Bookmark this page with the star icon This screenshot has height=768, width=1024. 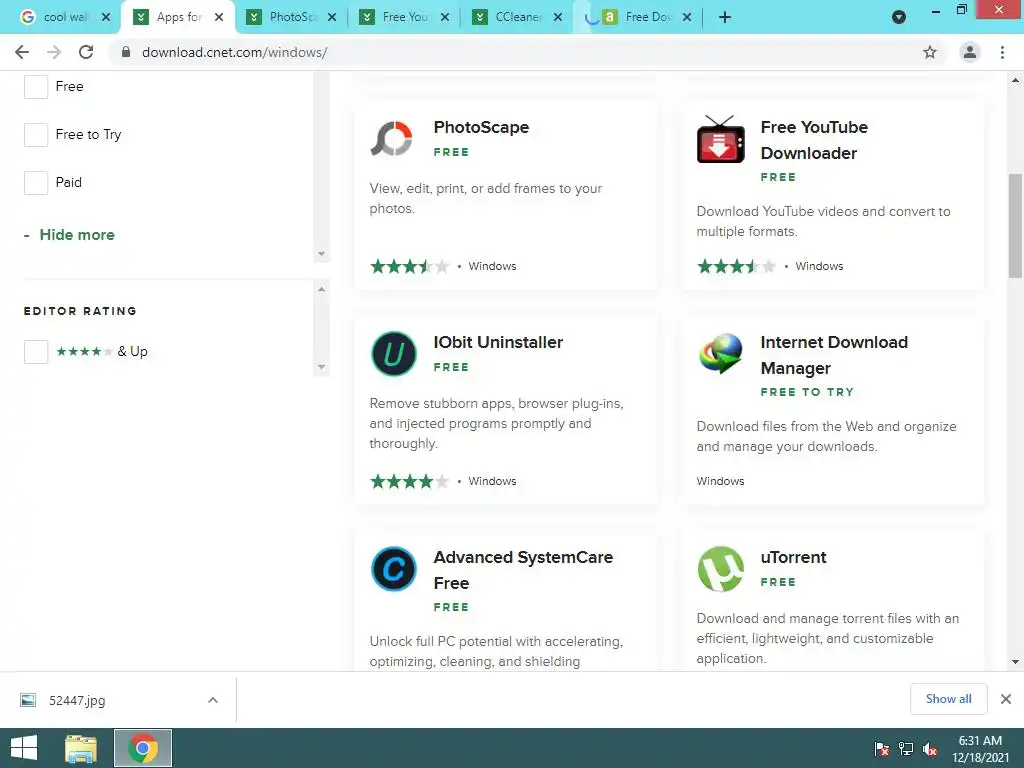click(x=929, y=52)
